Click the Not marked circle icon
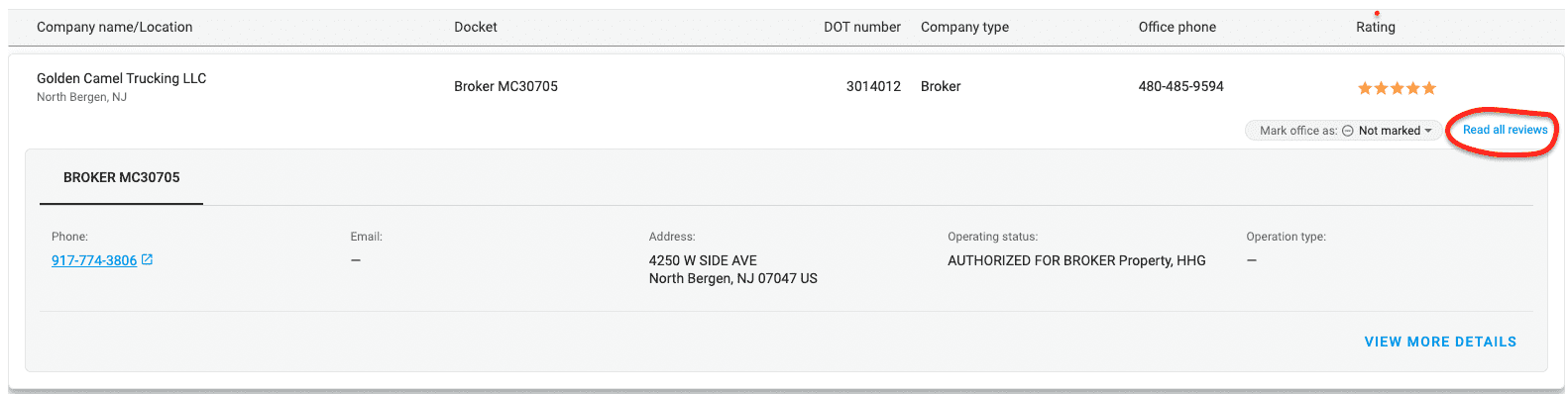The width and height of the screenshot is (1568, 394). point(1348,131)
